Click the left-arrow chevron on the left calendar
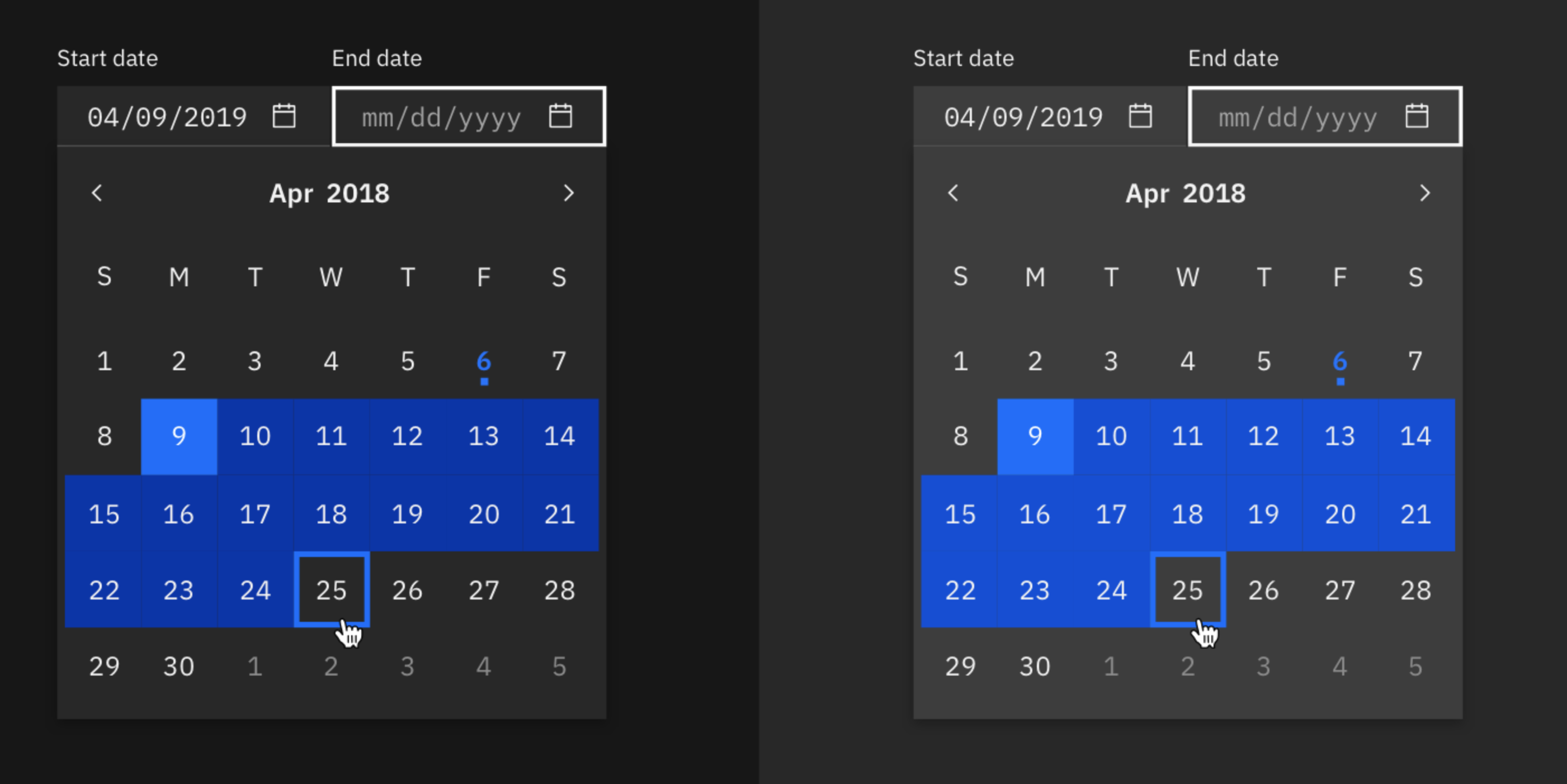1567x784 pixels. click(97, 193)
